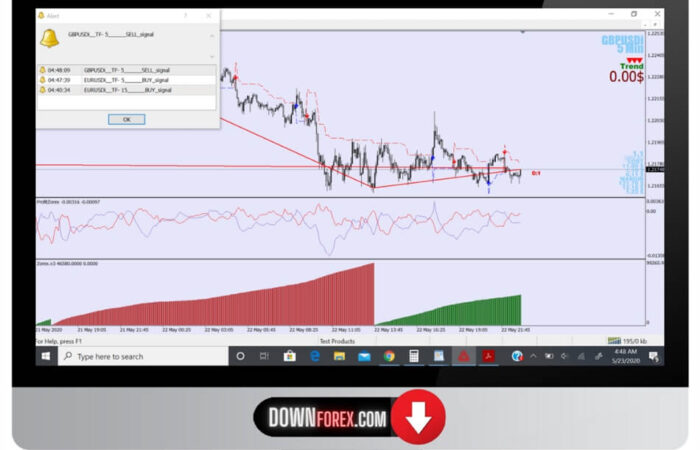
Task: Click the 22 May 11:05 time label
Action: [346, 330]
